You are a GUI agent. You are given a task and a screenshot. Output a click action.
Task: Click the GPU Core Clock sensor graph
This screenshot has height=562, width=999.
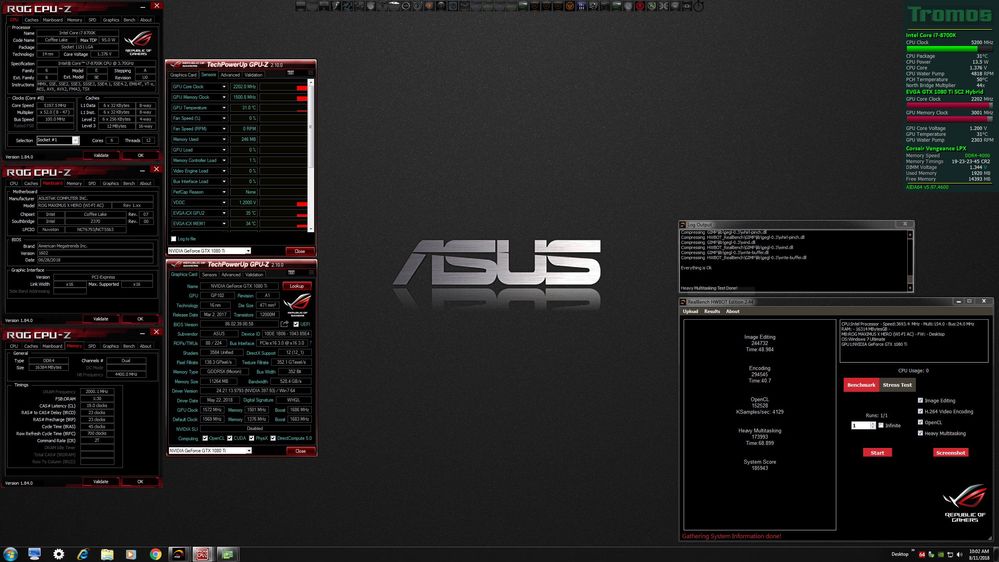click(283, 87)
